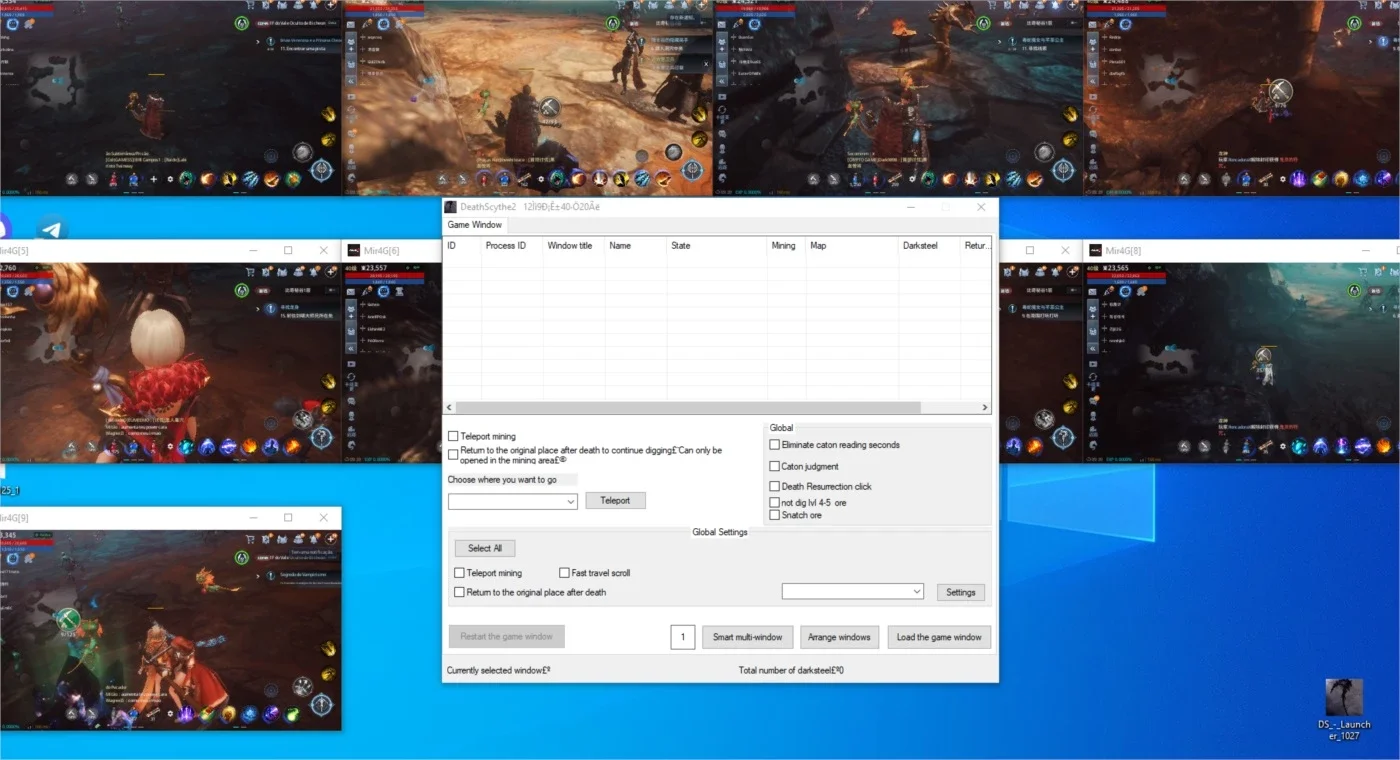Screen dimensions: 1400x760
Task: Click the window count field showing 1
Action: [x=683, y=637]
